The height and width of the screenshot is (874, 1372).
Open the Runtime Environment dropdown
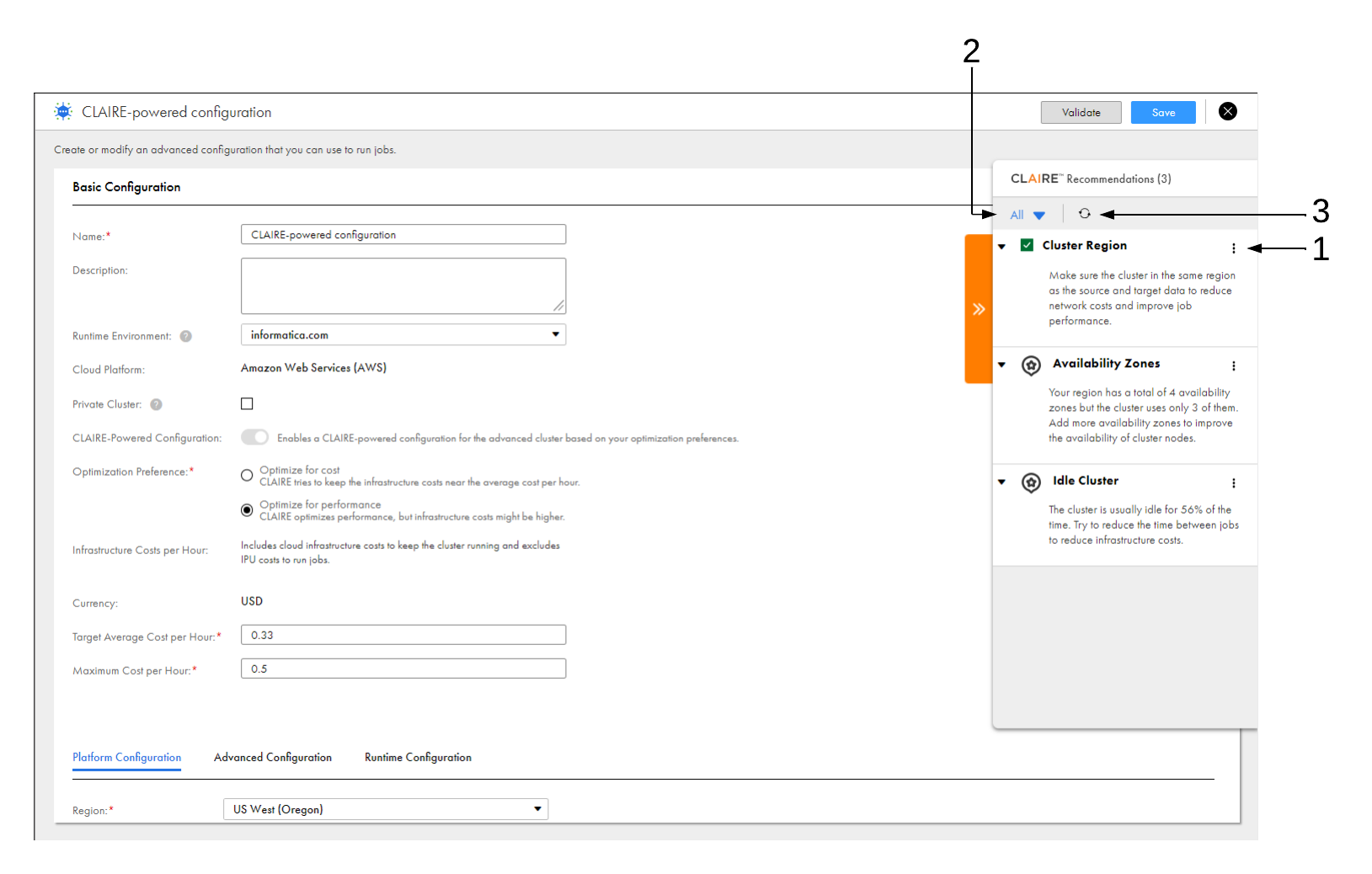pyautogui.click(x=403, y=334)
